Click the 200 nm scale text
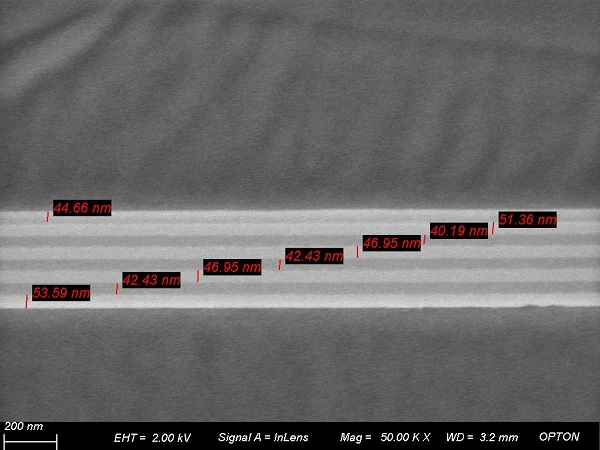Image resolution: width=600 pixels, height=450 pixels. click(24, 426)
